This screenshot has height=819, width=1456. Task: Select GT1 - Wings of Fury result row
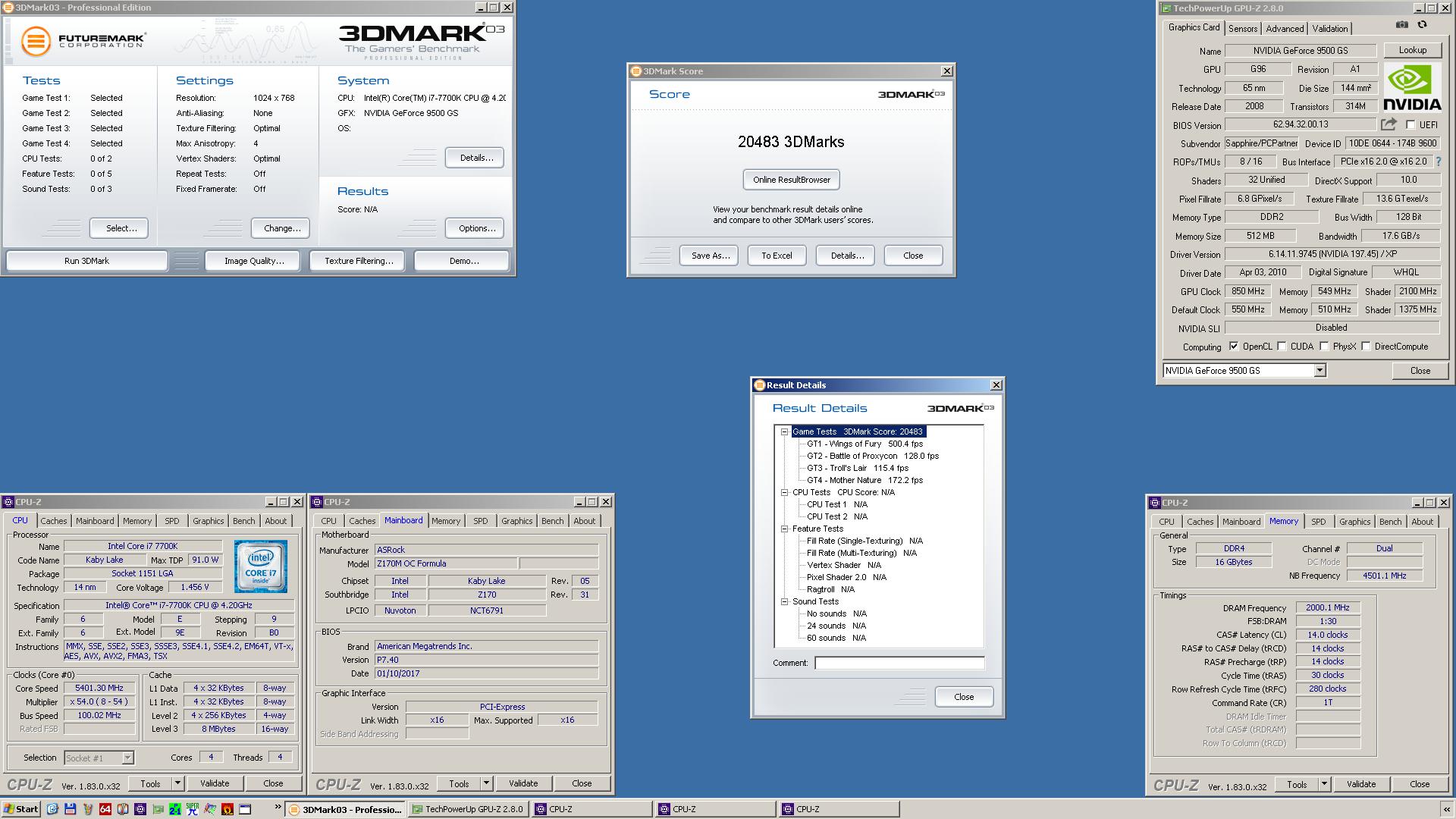864,444
